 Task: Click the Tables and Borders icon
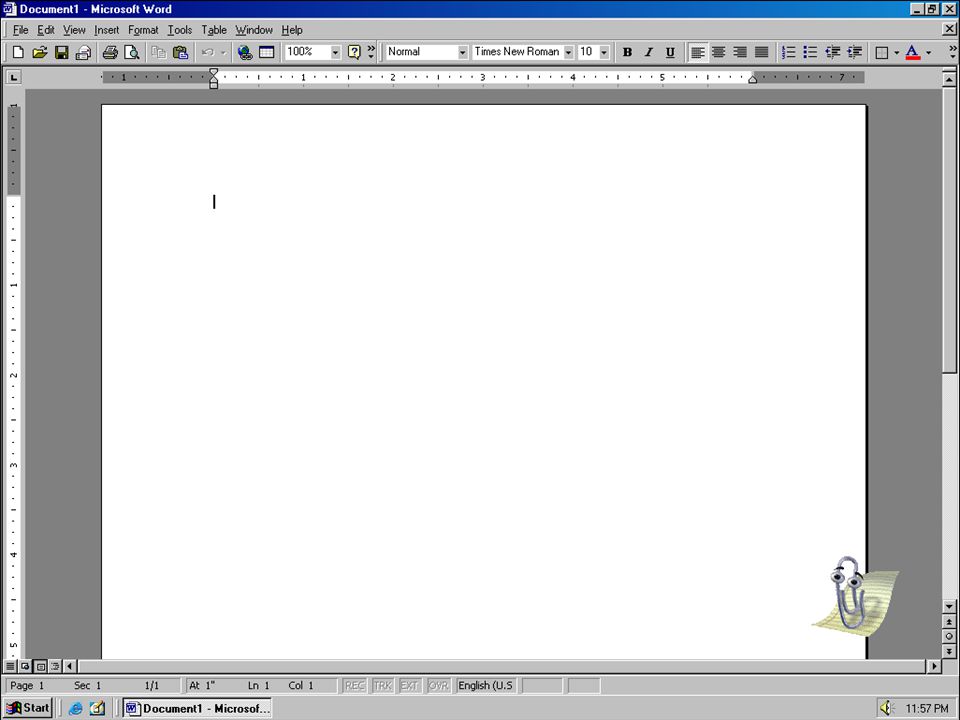point(266,52)
